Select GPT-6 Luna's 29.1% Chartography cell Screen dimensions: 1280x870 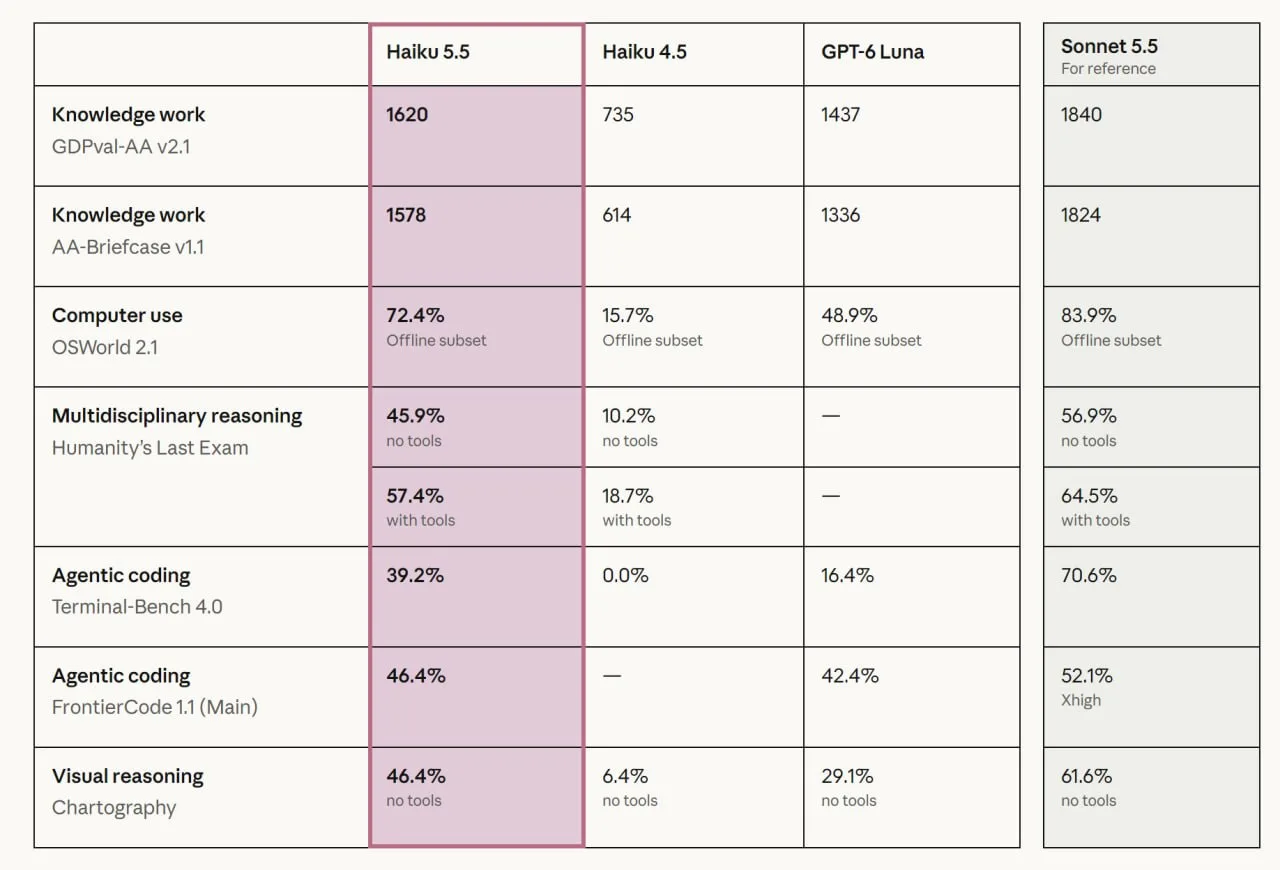pyautogui.click(x=912, y=797)
